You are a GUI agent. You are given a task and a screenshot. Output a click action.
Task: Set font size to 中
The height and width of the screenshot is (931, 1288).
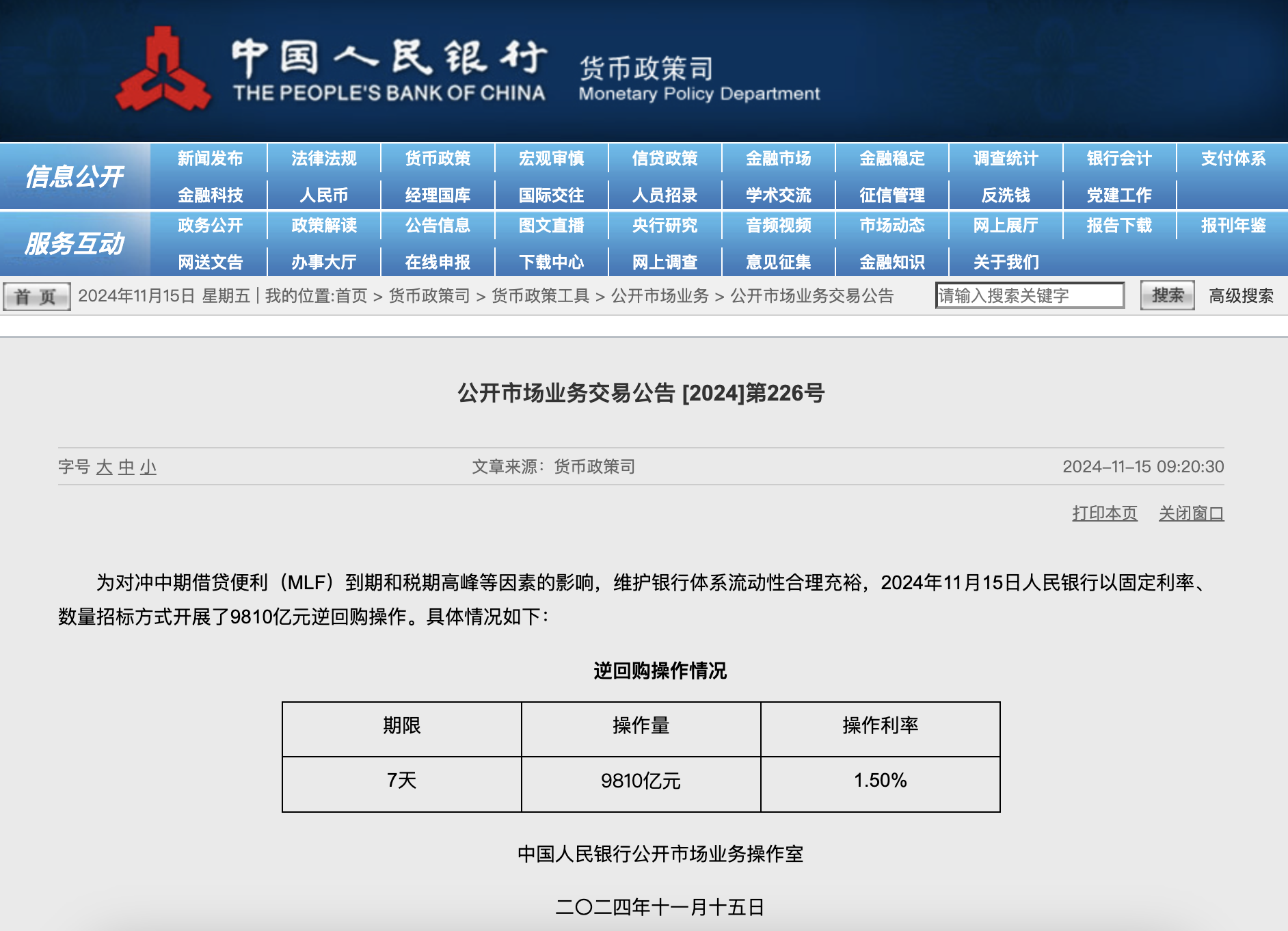click(x=126, y=467)
